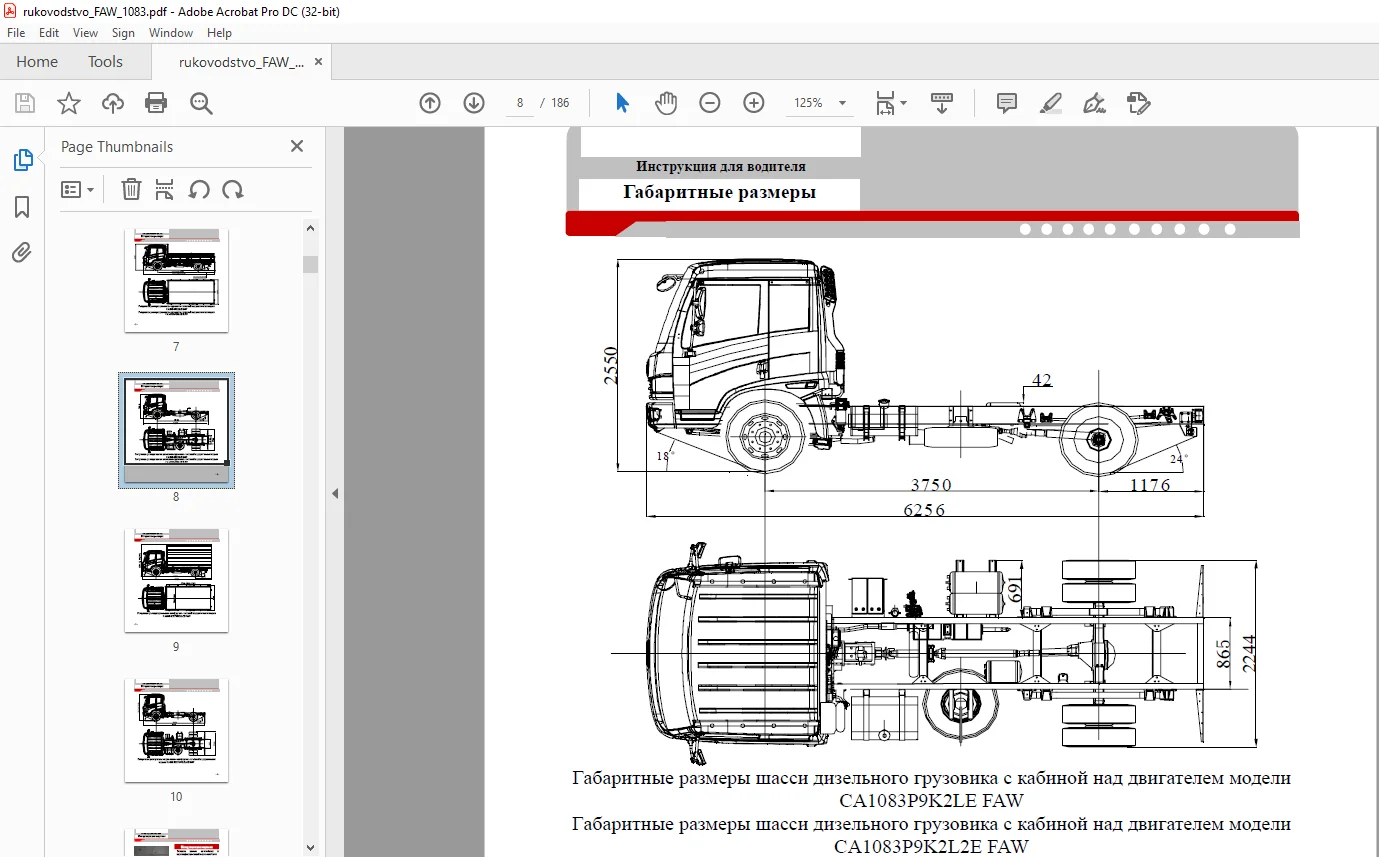This screenshot has height=857, width=1379.
Task: Zoom out with the minus icon
Action: pyautogui.click(x=710, y=103)
